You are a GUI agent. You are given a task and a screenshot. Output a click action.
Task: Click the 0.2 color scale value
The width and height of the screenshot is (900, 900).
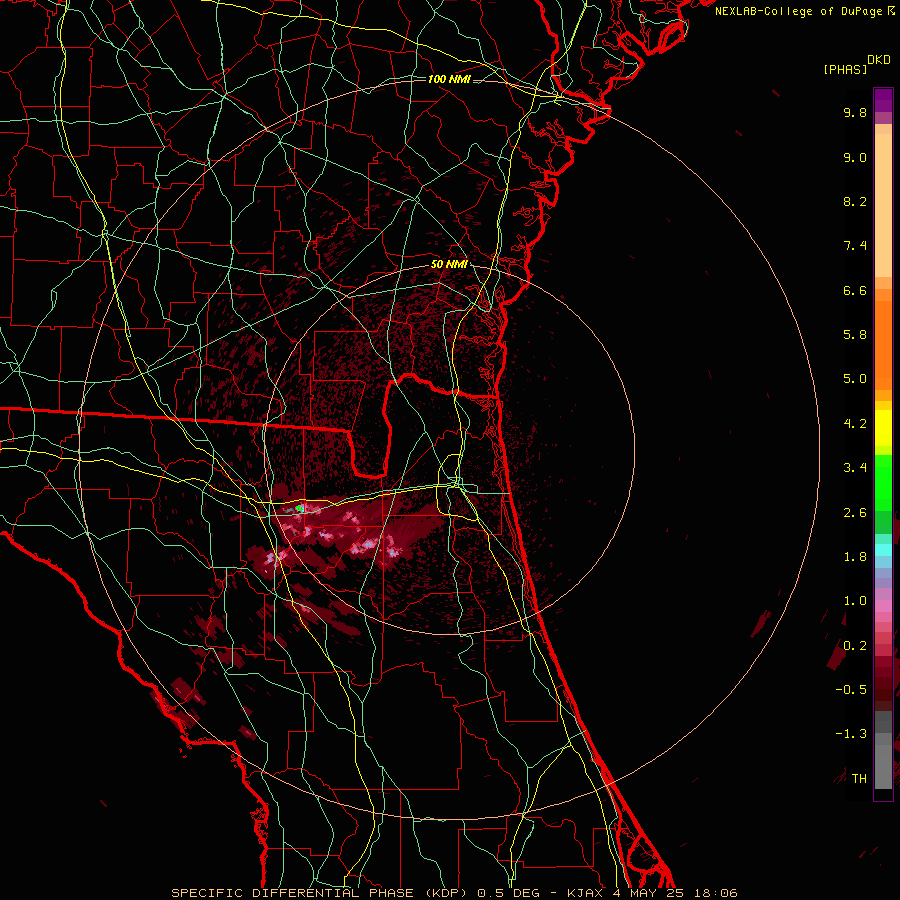pyautogui.click(x=855, y=646)
